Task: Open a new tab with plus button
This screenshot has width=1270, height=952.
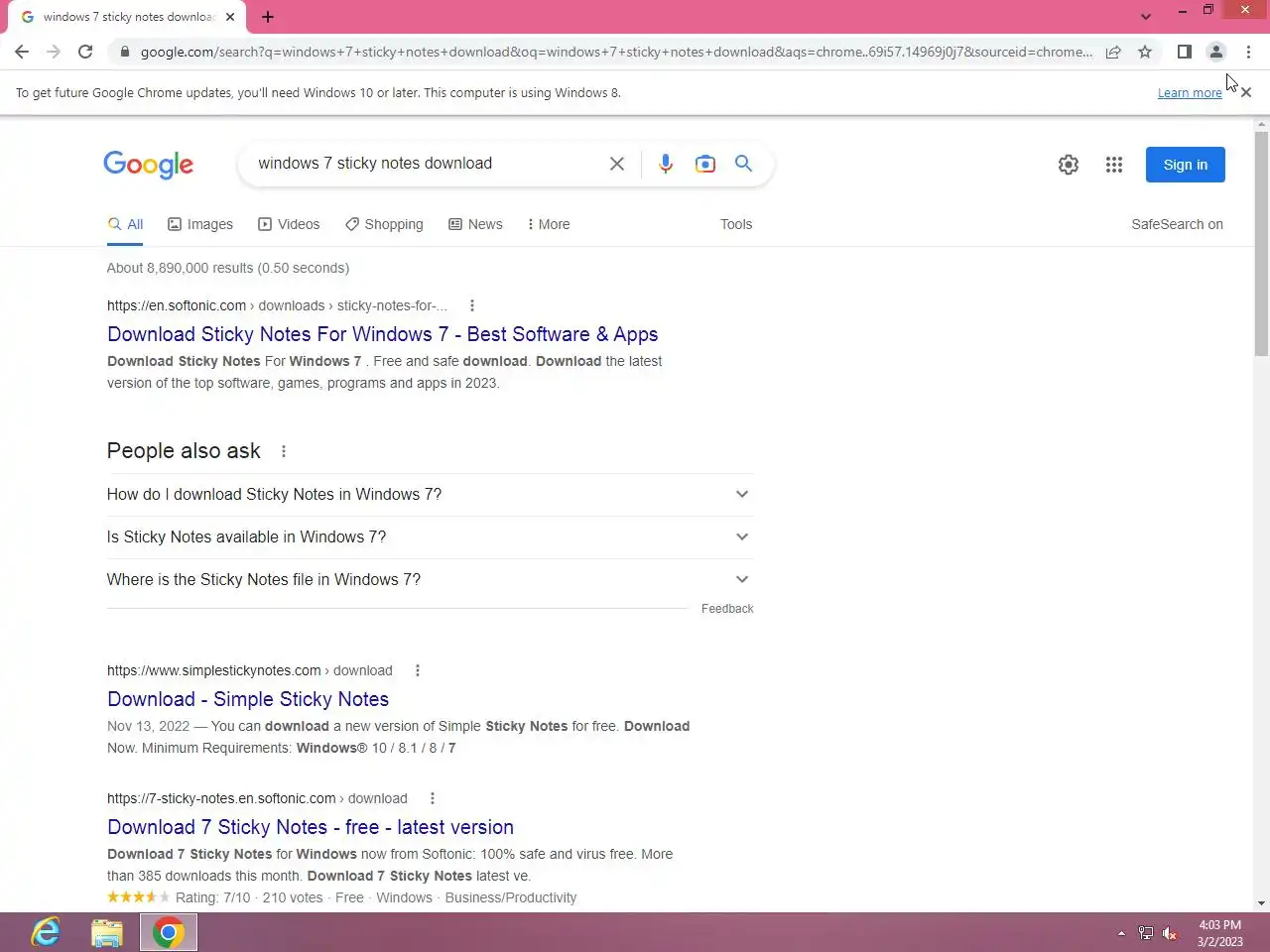Action: [268, 17]
